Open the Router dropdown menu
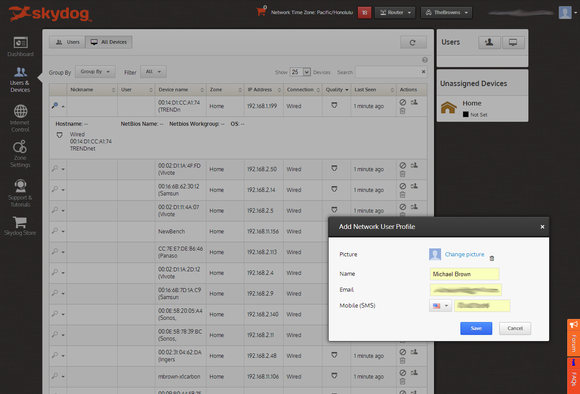Screen dimensions: 580x394 click(395, 13)
